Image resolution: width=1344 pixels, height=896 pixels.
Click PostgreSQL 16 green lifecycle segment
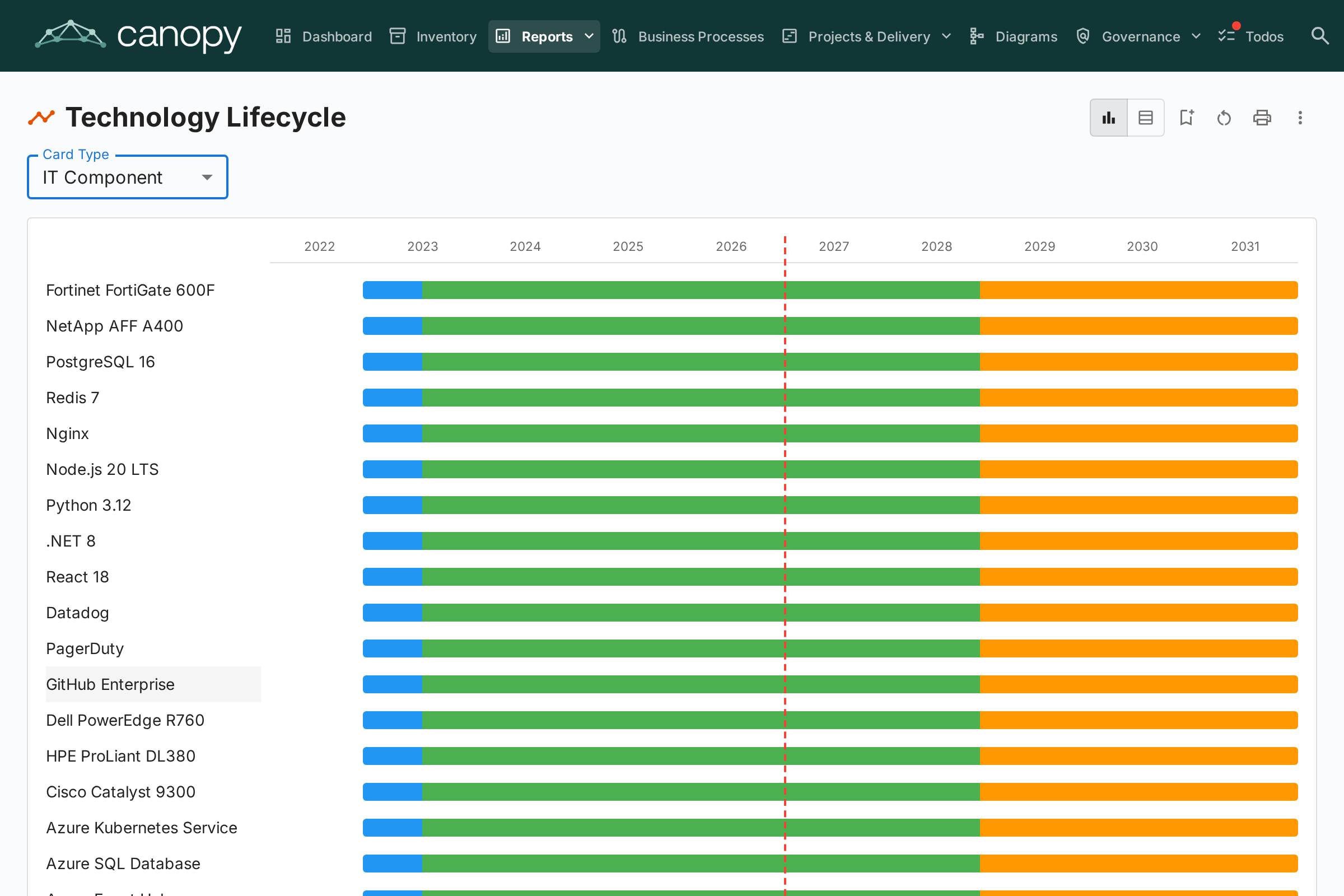701,362
